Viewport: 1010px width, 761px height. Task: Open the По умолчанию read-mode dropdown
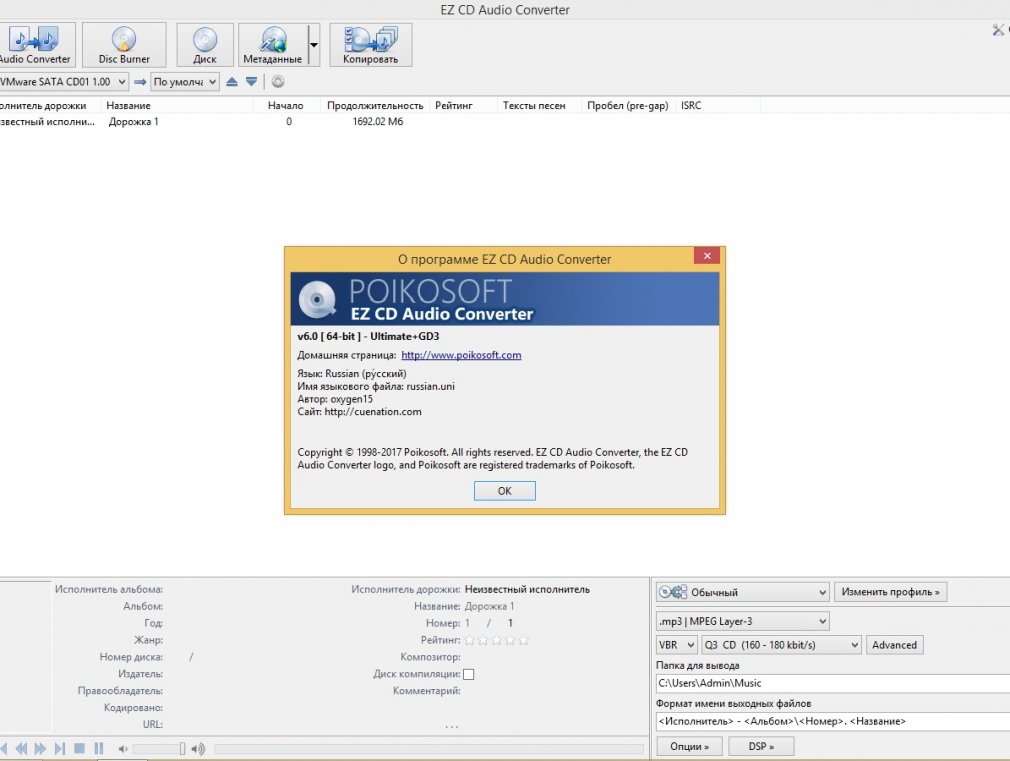coord(185,82)
